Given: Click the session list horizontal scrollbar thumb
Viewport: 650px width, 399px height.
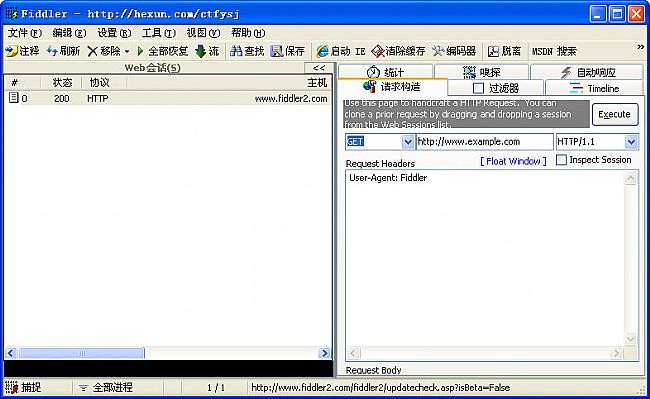Looking at the screenshot, I should pos(82,353).
